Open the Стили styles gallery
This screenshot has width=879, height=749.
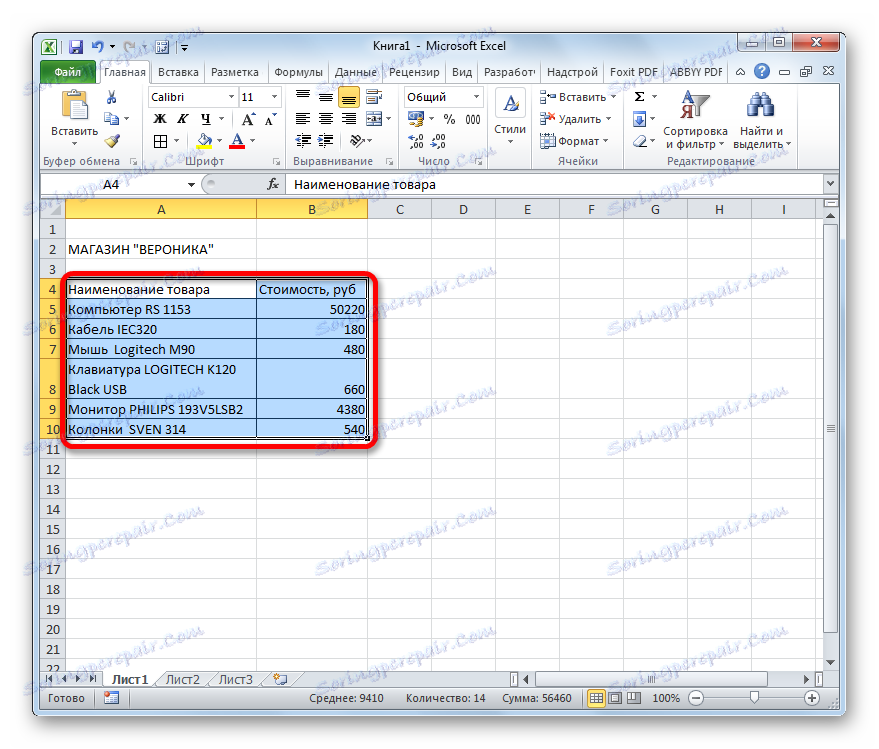pos(510,118)
